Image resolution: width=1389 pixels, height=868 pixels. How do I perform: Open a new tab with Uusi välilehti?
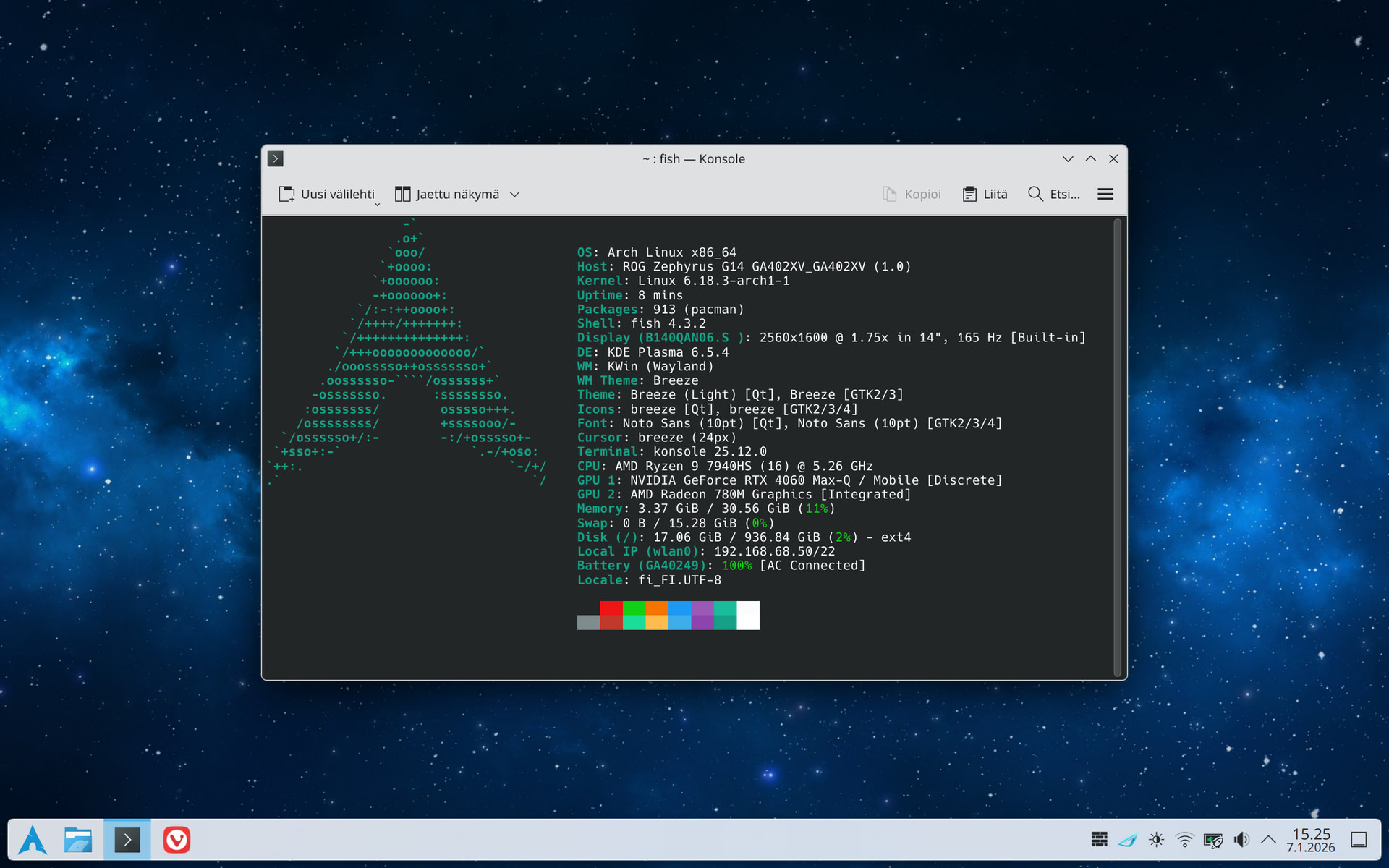pyautogui.click(x=326, y=194)
